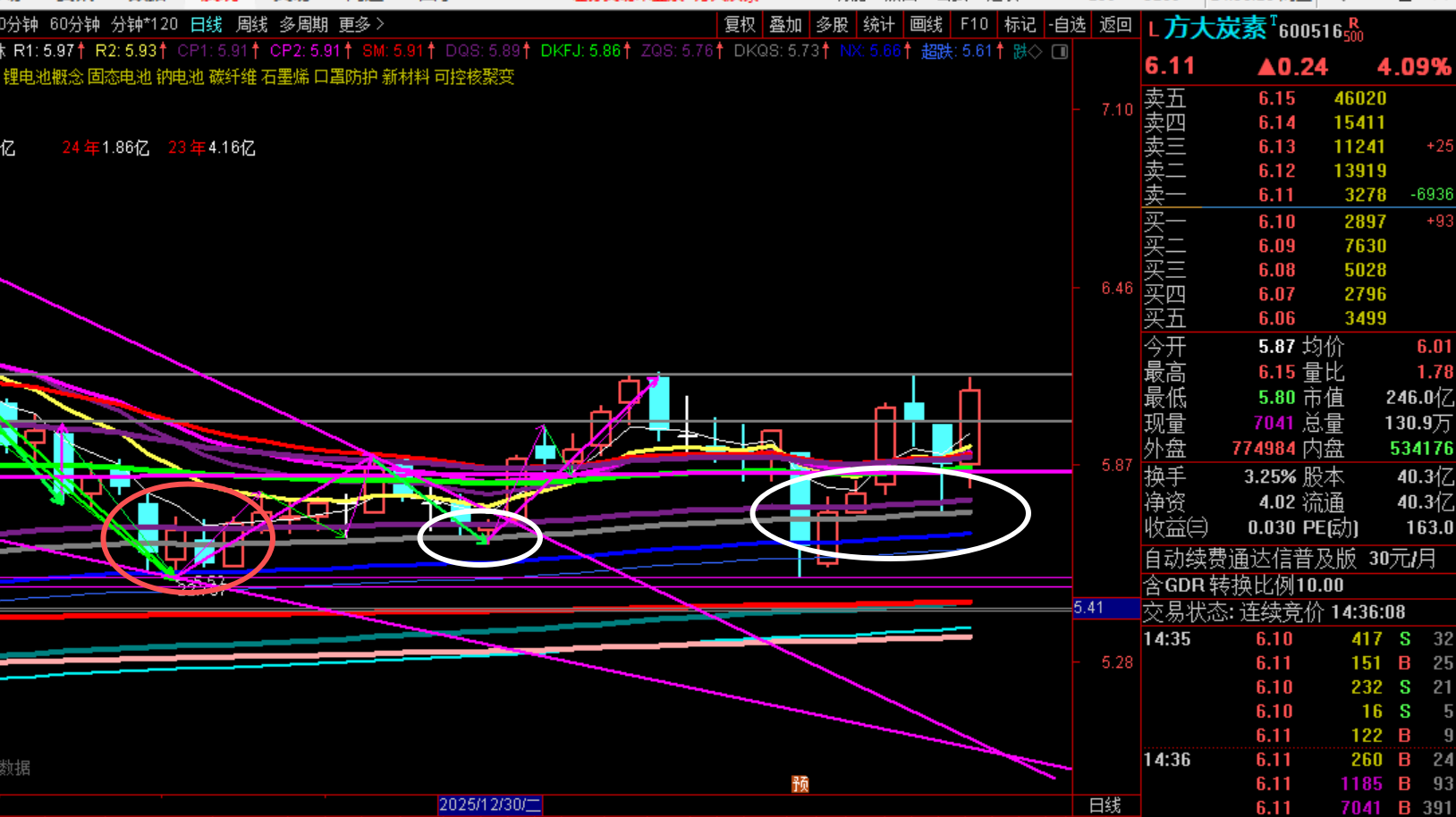Switch to the 60分钟 period tab
The width and height of the screenshot is (1456, 817).
coord(75,24)
